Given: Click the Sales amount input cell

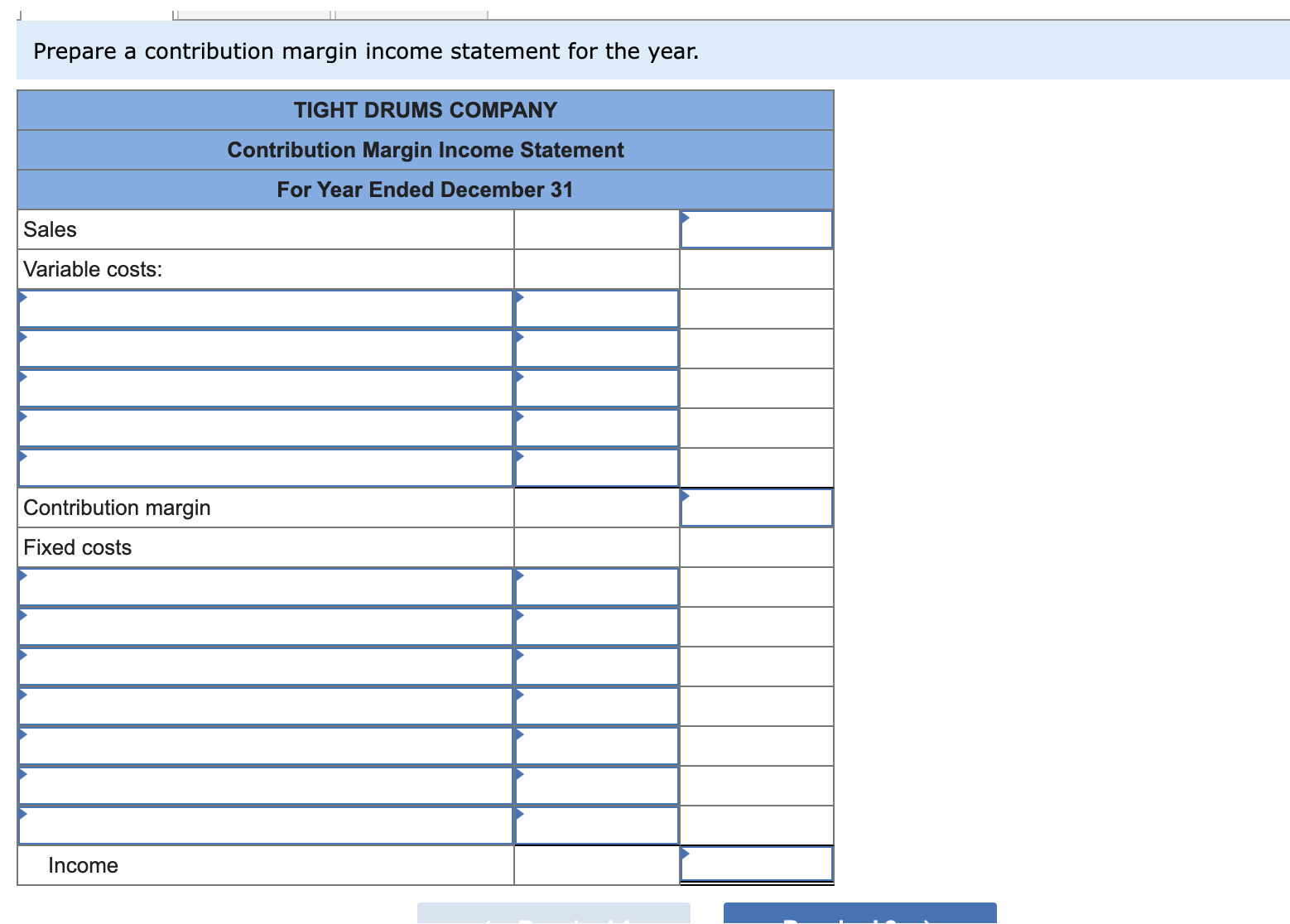Looking at the screenshot, I should pyautogui.click(x=755, y=229).
